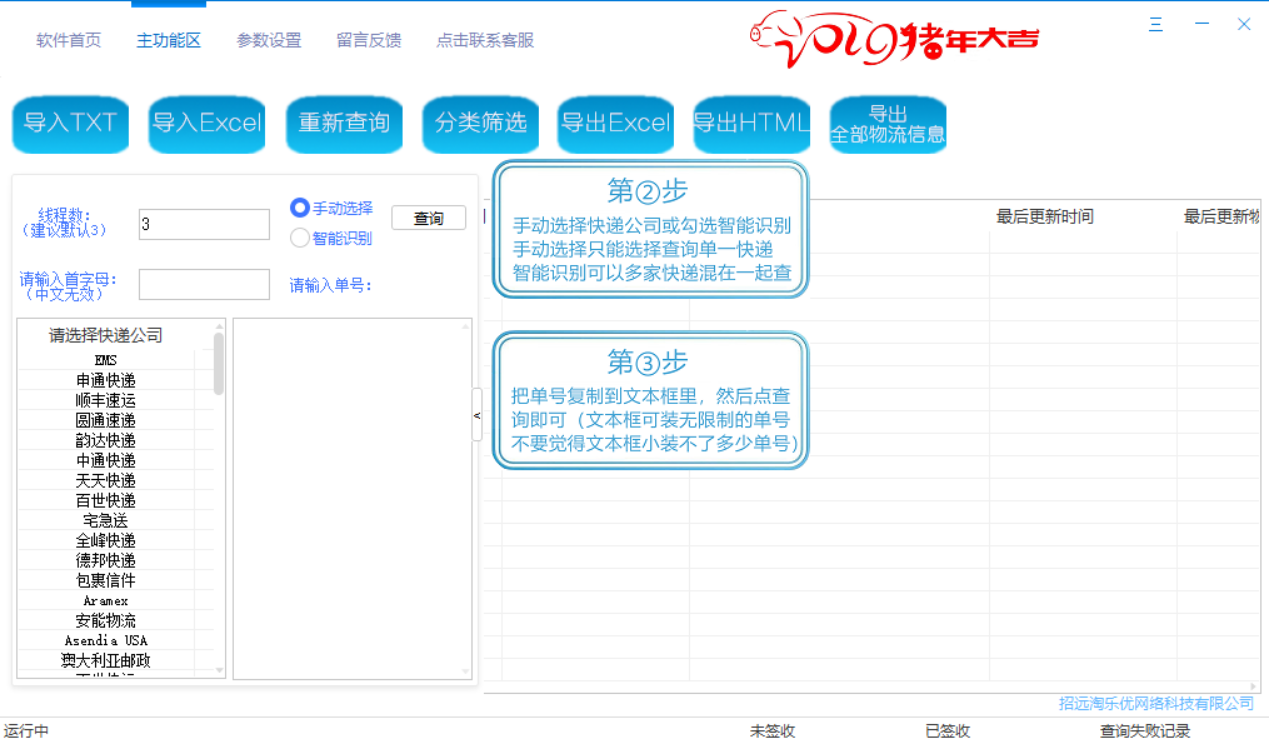Viewport: 1269px width, 744px height.
Task: Minimize the window
Action: coord(1202,24)
